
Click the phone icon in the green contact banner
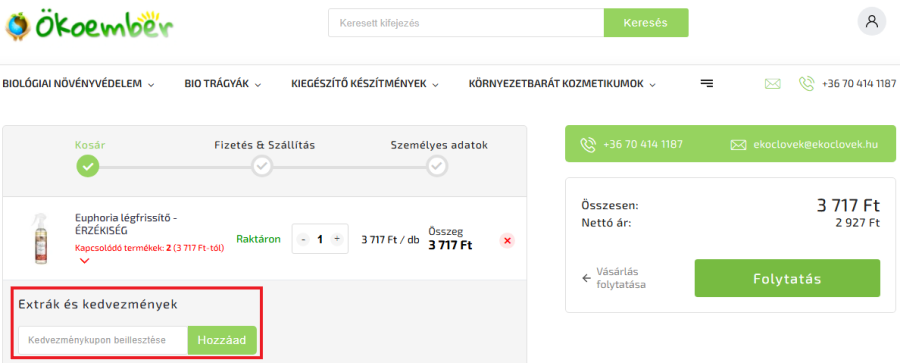point(588,145)
